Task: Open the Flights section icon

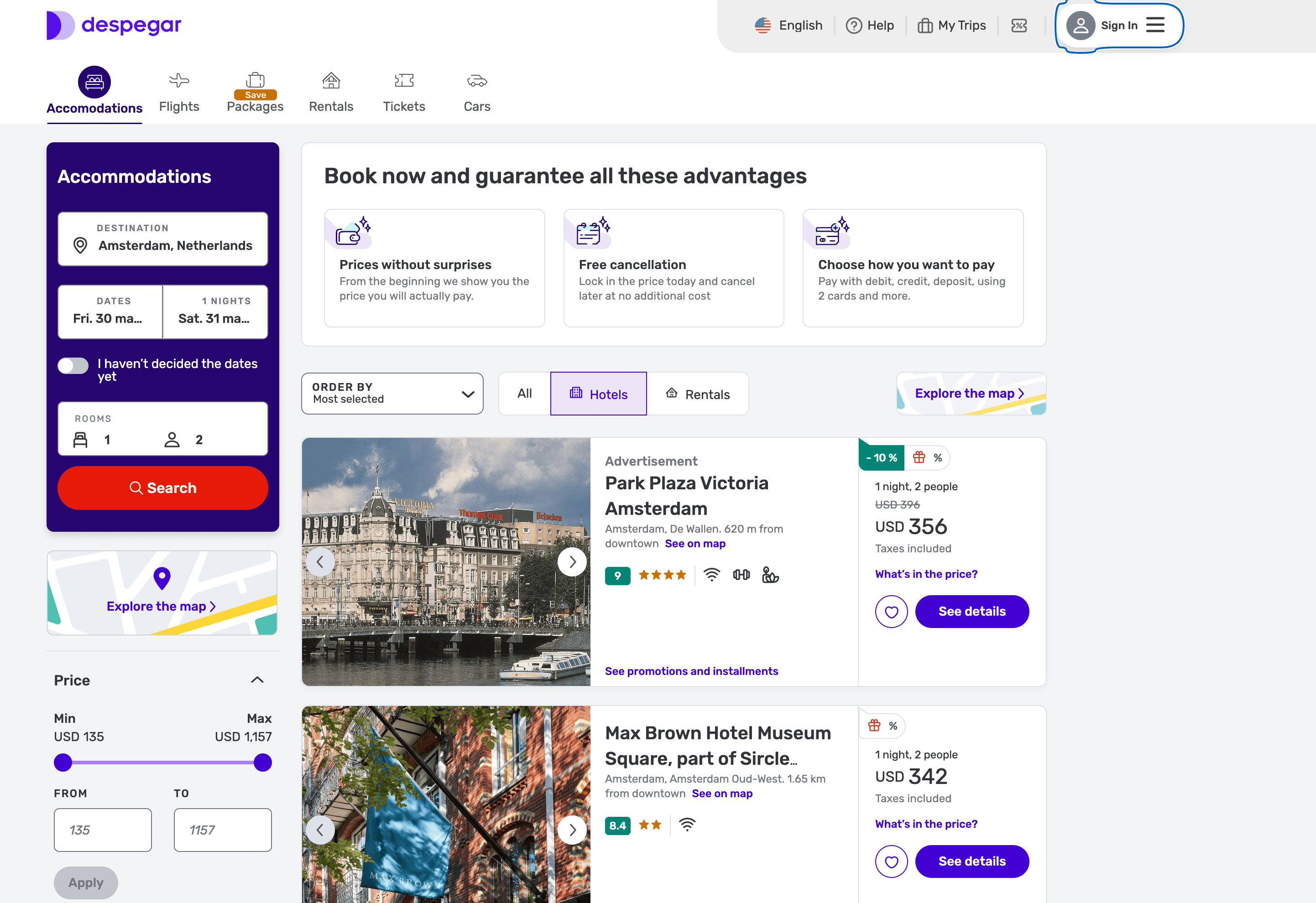Action: coord(179,81)
